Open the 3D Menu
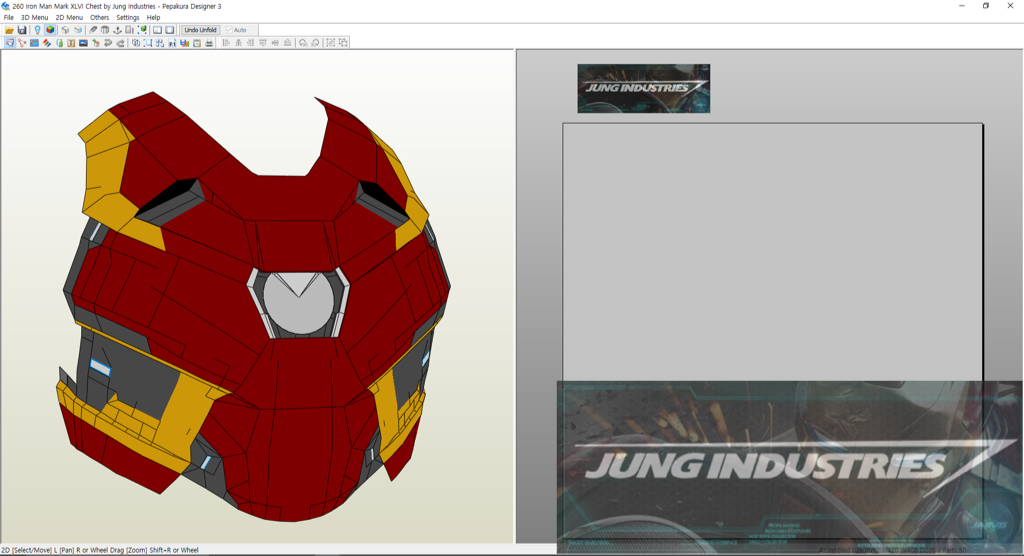Image resolution: width=1024 pixels, height=556 pixels. tap(34, 18)
